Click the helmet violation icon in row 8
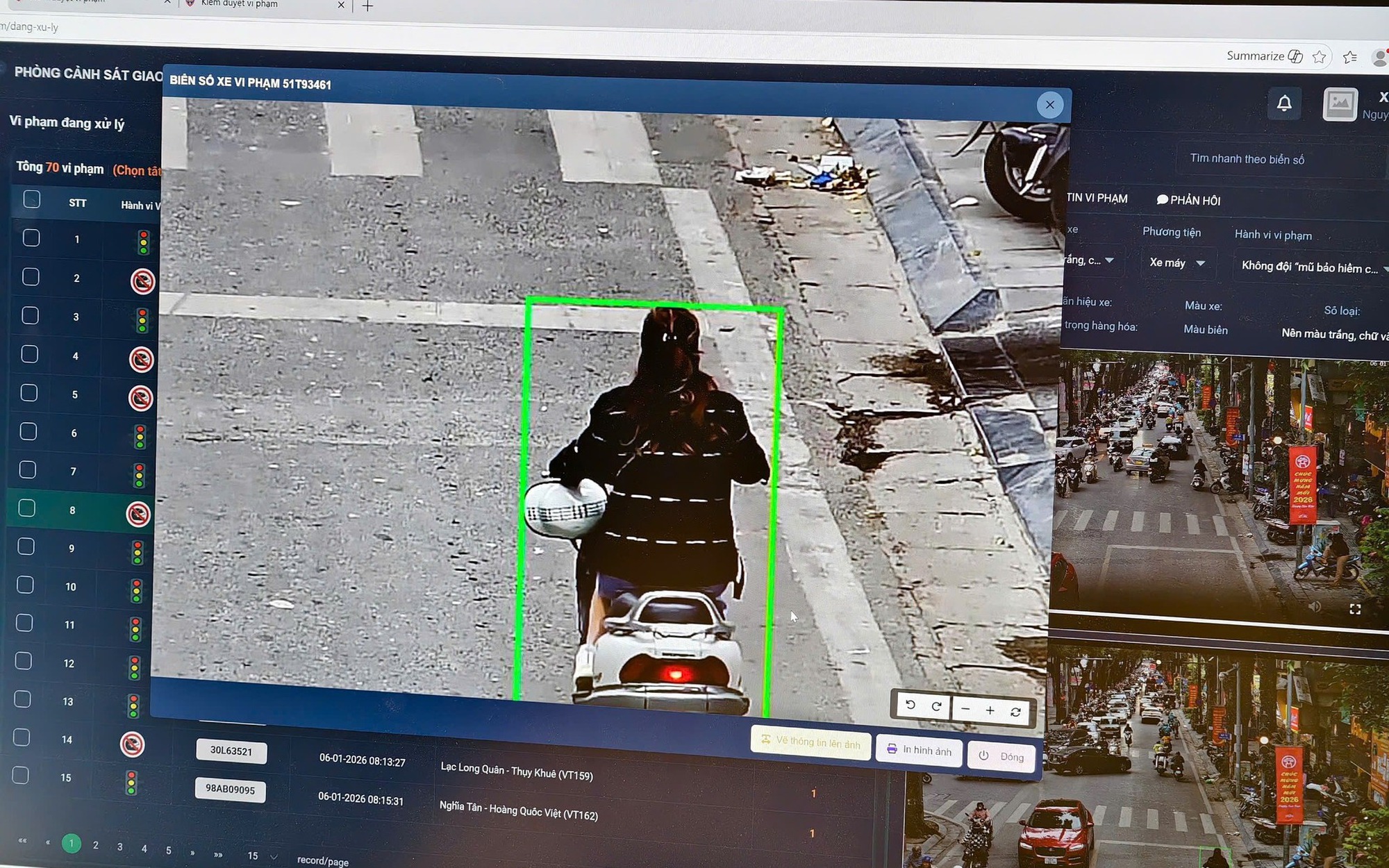The height and width of the screenshot is (868, 1389). [138, 513]
